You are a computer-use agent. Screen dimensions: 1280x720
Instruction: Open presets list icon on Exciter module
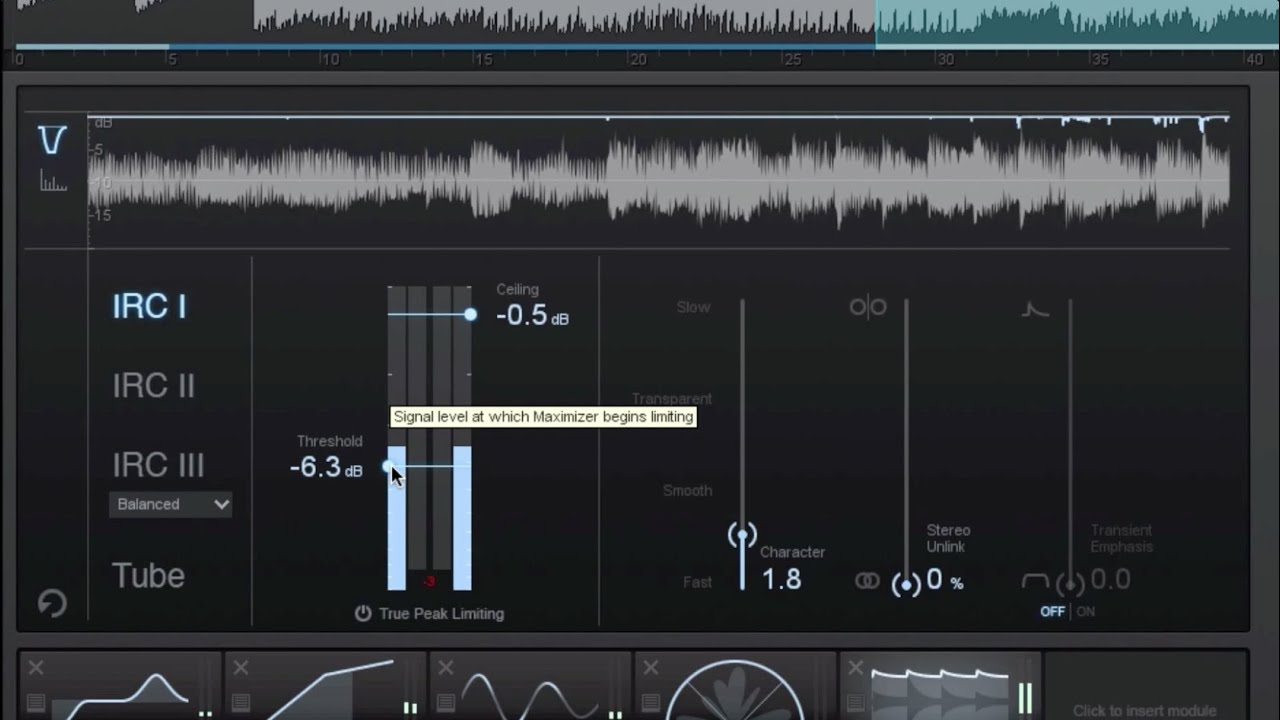(446, 703)
